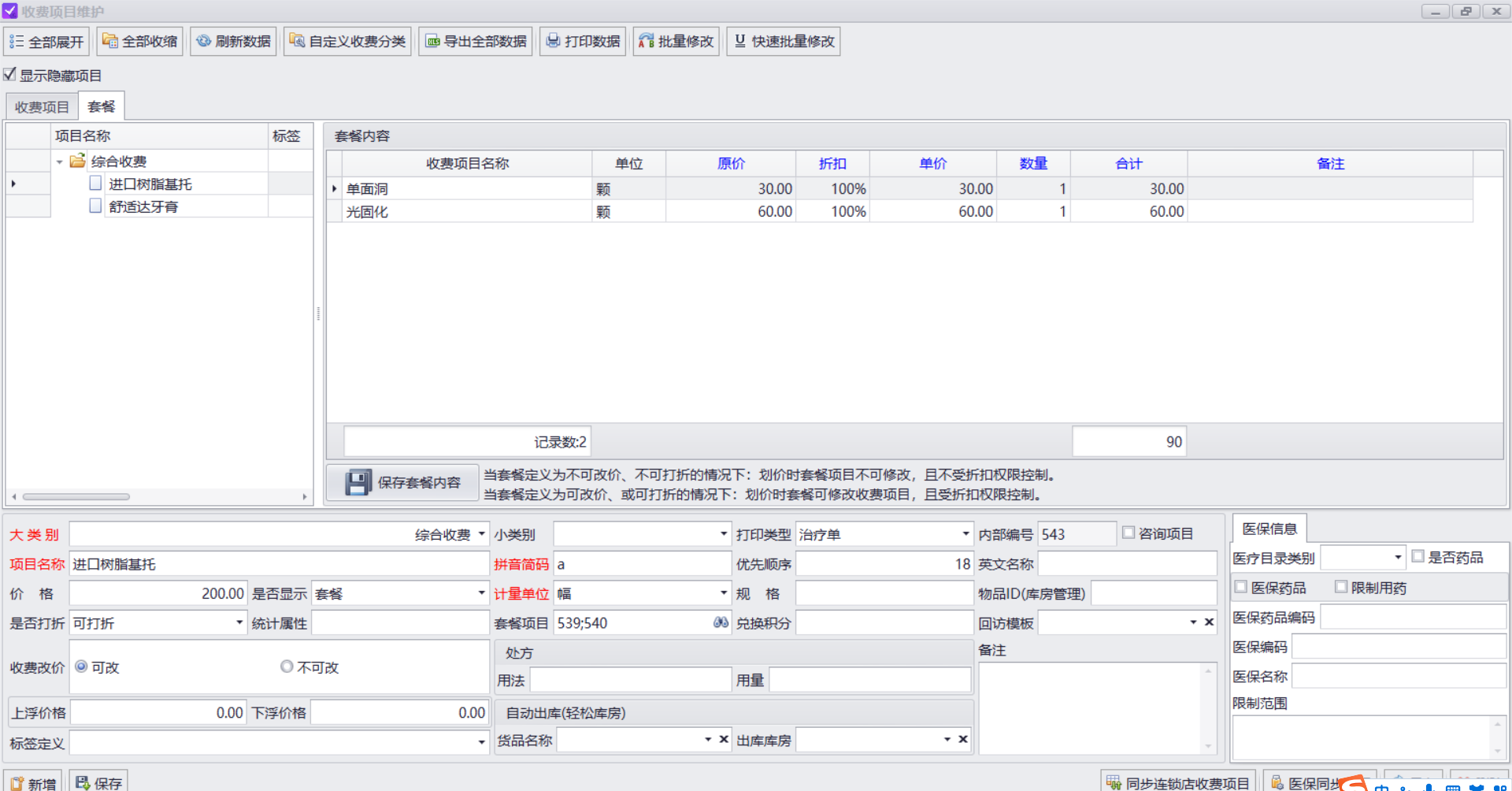
Task: Click the 打印数据 printer icon
Action: (554, 41)
